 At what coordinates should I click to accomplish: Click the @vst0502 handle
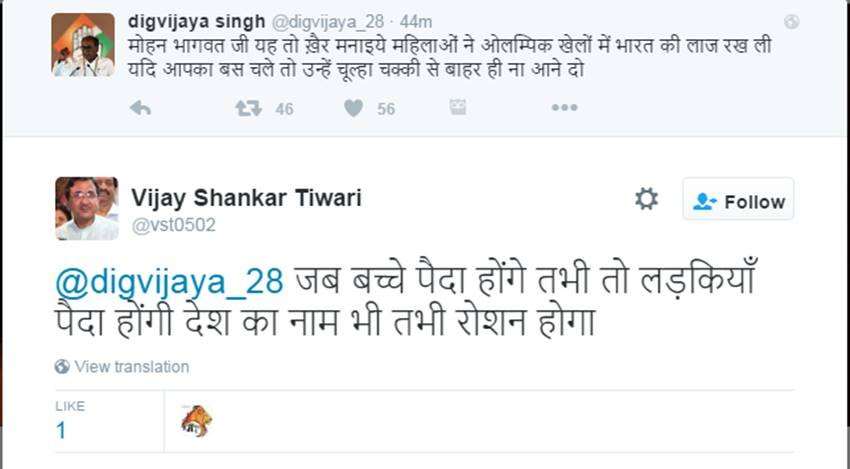(173, 225)
